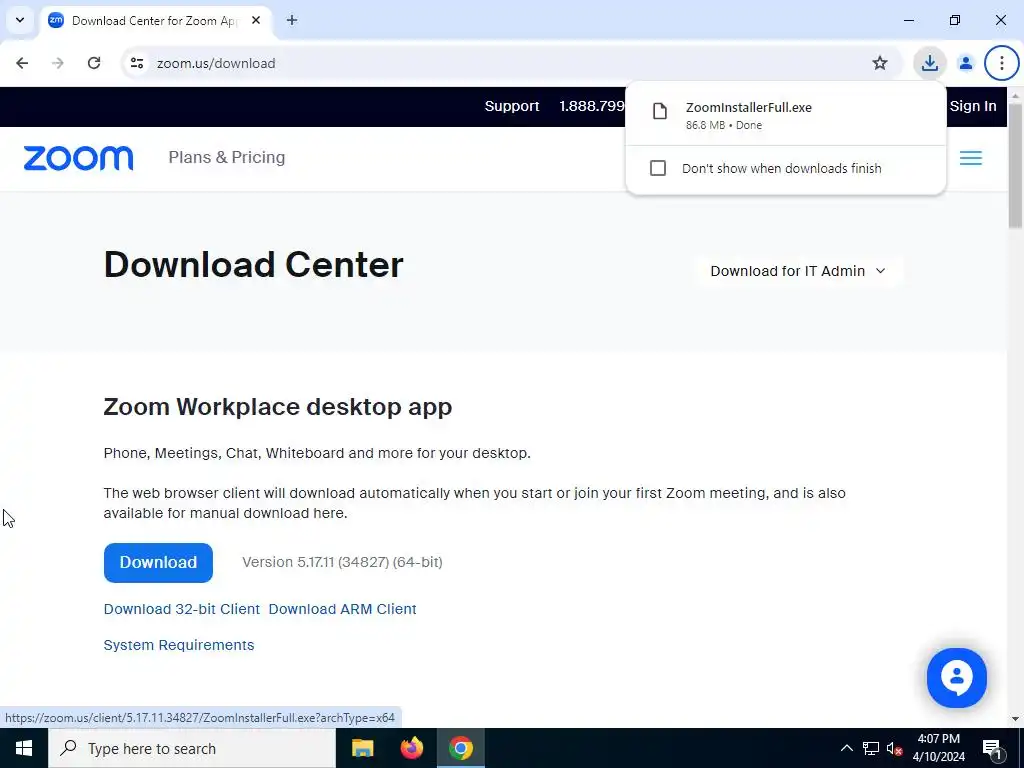1024x768 pixels.
Task: Click the Type here to search box
Action: 192,748
